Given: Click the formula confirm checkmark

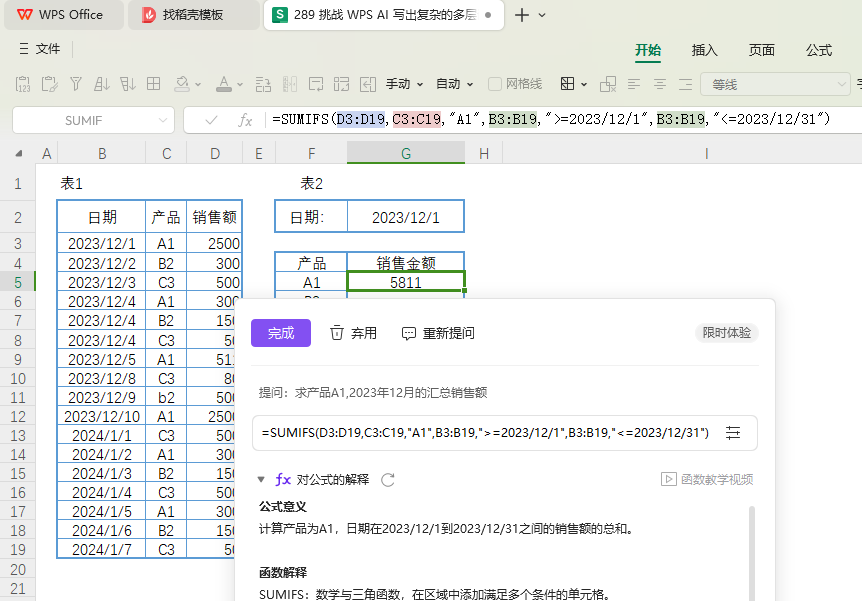Looking at the screenshot, I should point(211,120).
